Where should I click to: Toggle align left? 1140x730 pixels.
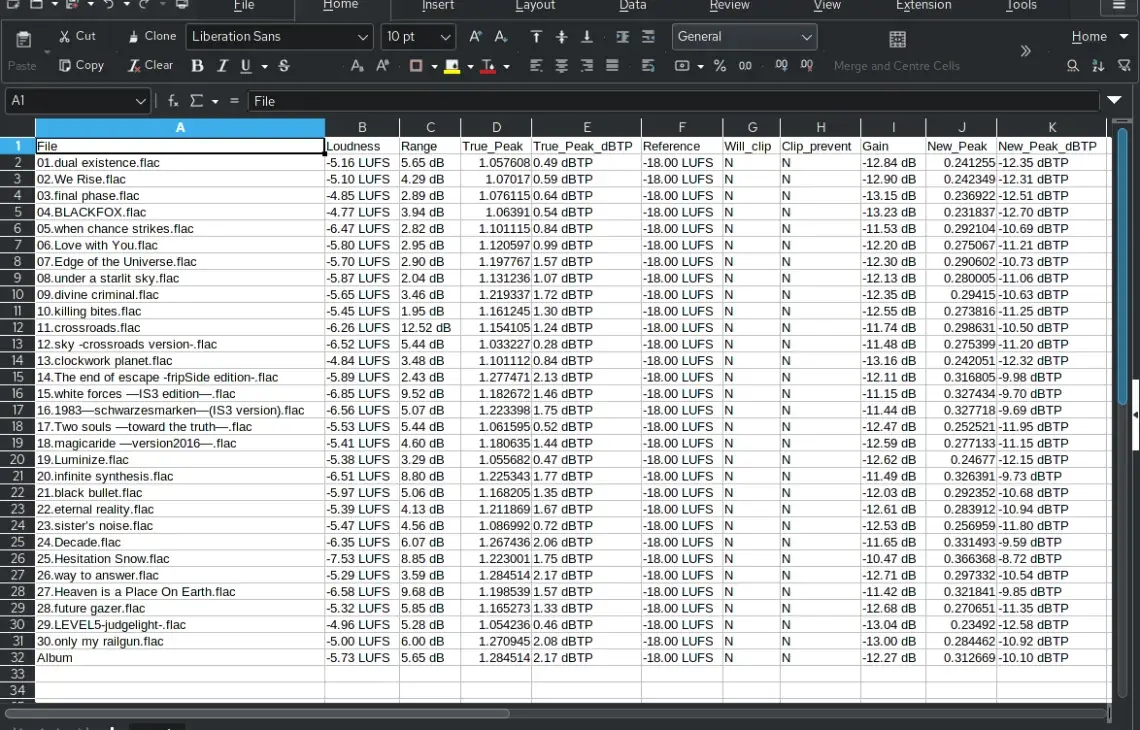point(536,66)
